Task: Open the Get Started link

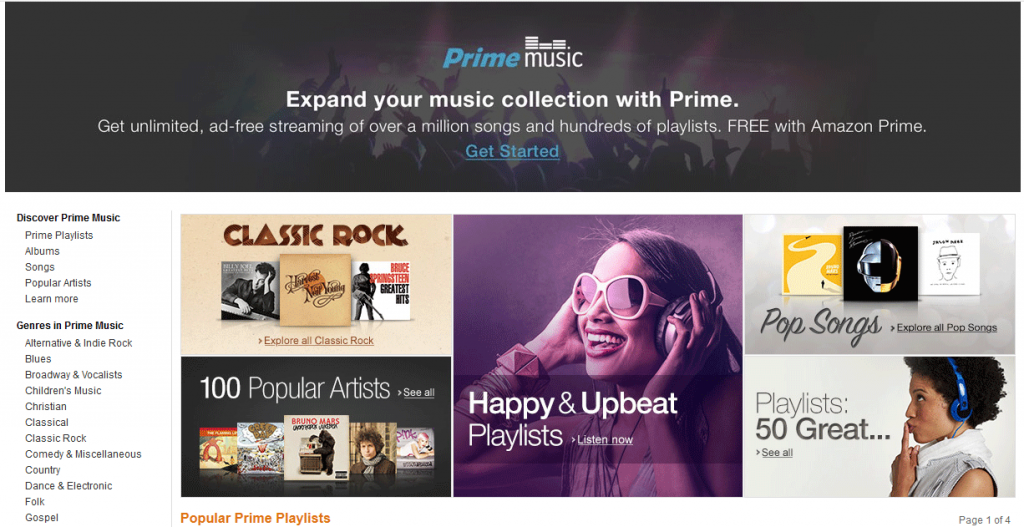Action: (512, 152)
